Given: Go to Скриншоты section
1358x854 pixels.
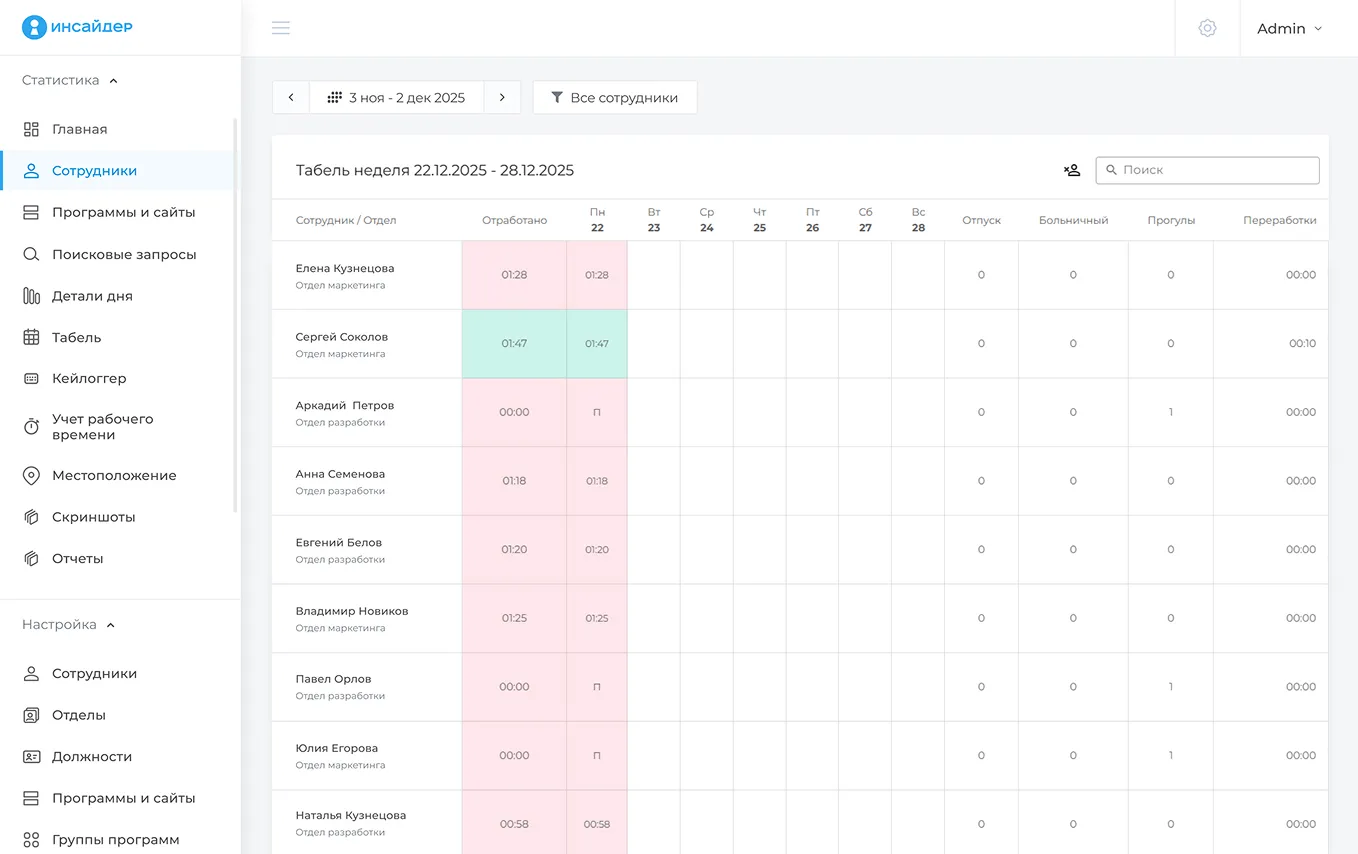Looking at the screenshot, I should click(93, 517).
